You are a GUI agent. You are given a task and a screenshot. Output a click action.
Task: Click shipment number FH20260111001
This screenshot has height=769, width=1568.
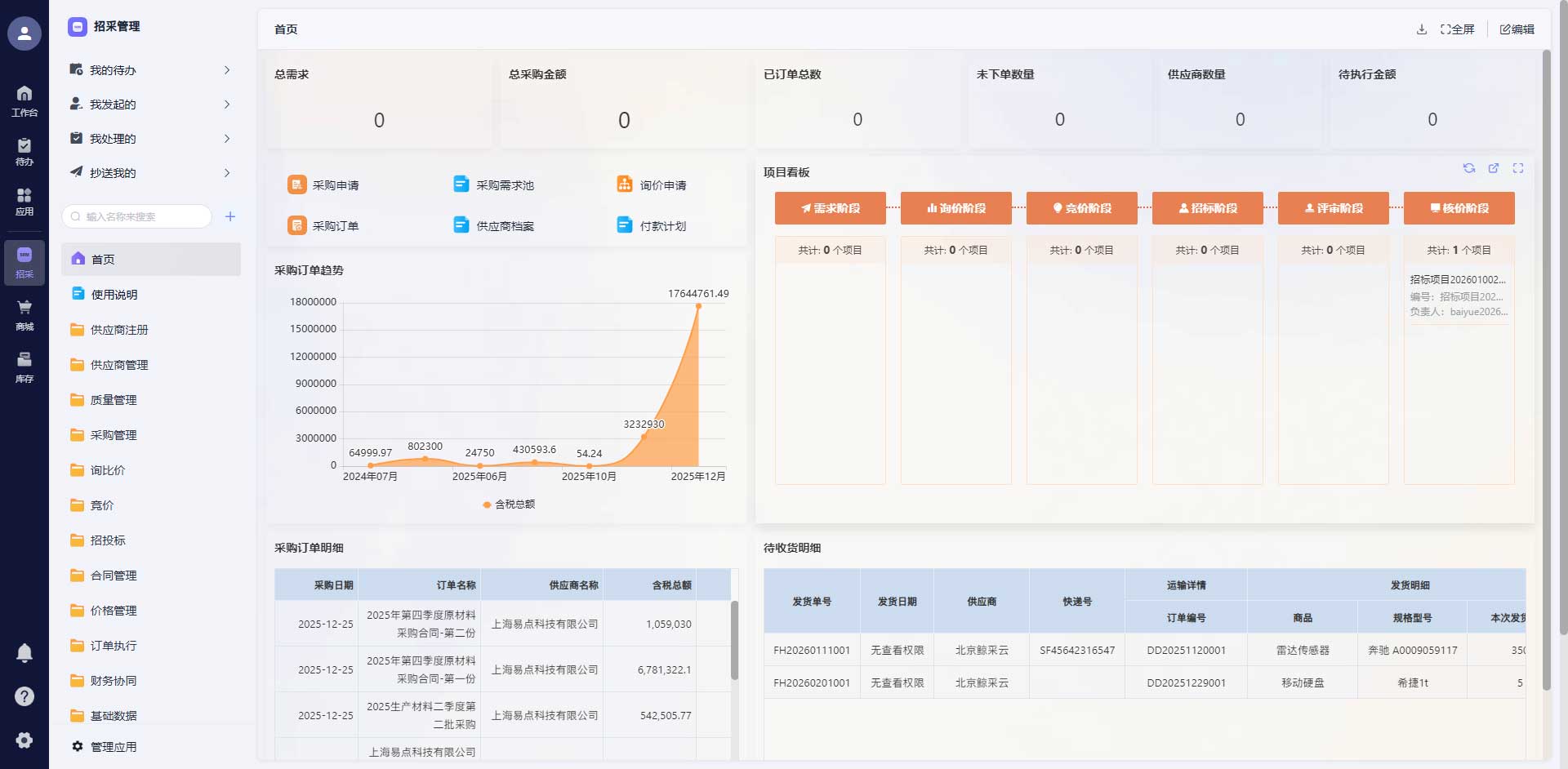click(812, 651)
